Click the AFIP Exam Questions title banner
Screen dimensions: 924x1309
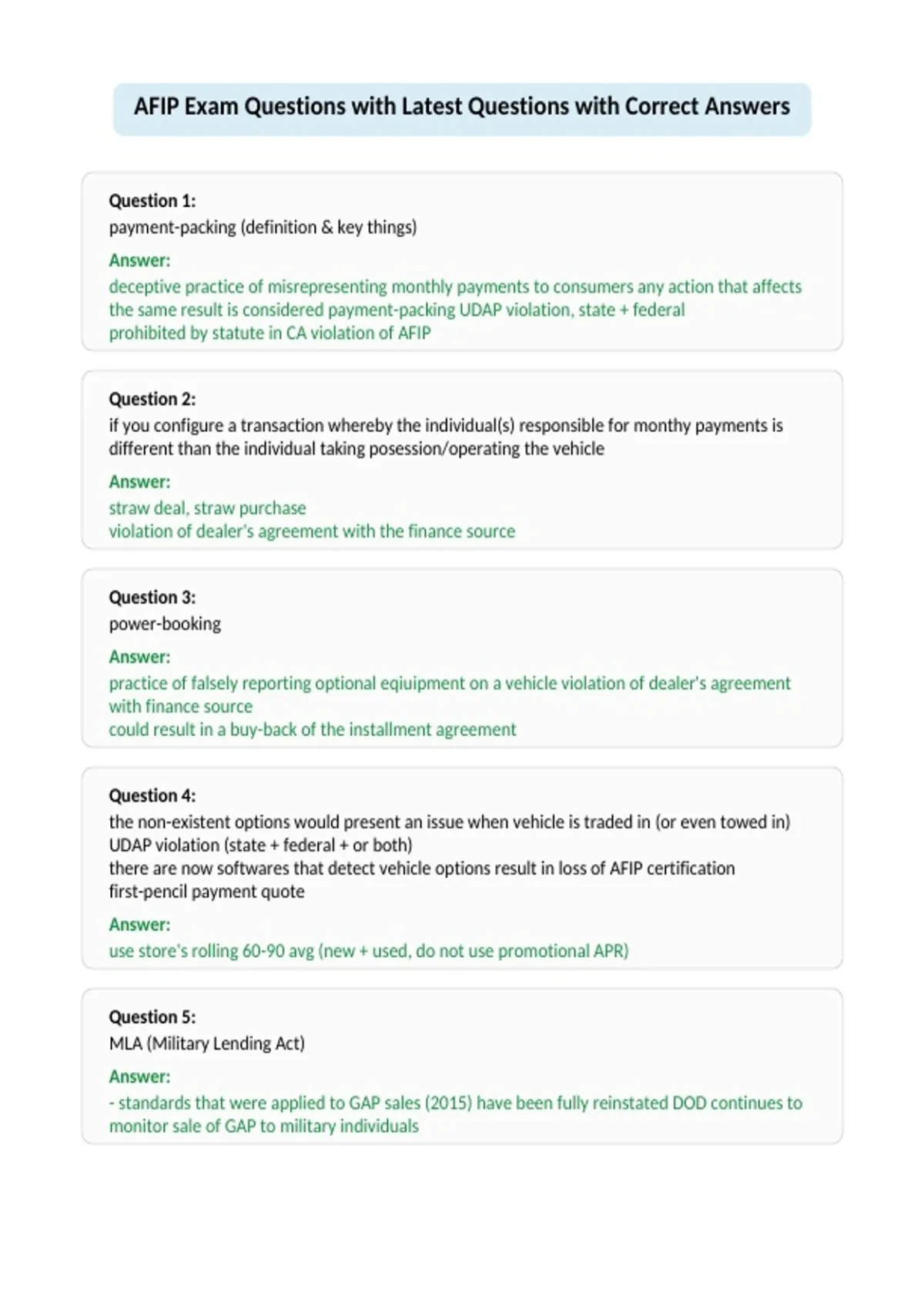click(462, 107)
